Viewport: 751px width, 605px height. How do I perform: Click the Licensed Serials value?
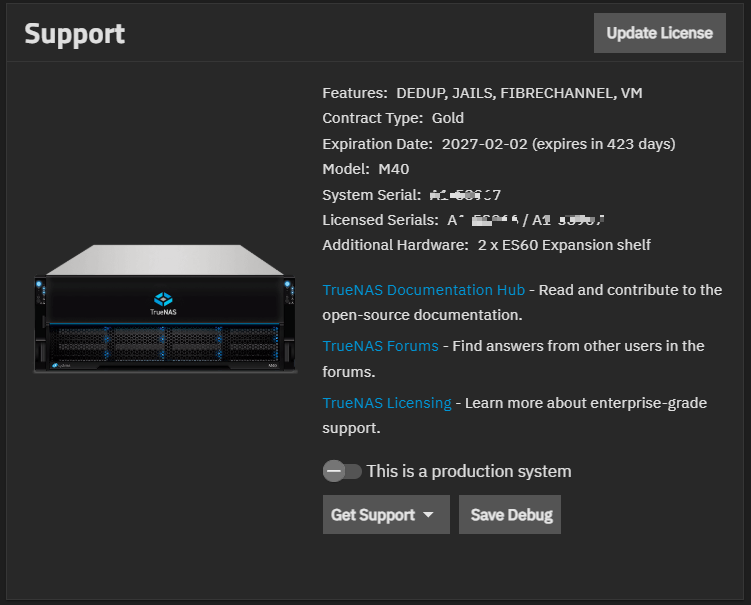(529, 220)
